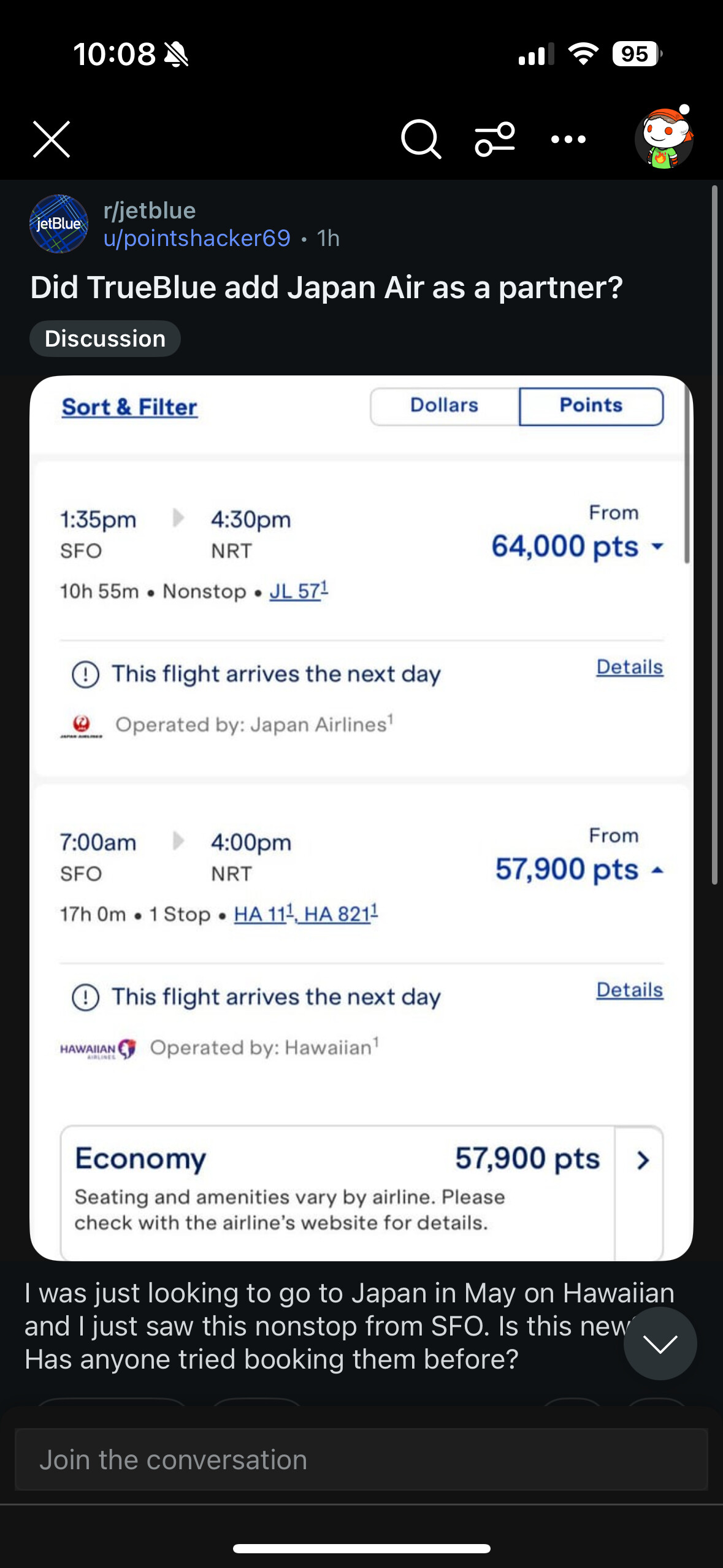
Task: Tap the Join the conversation field
Action: click(x=361, y=1459)
